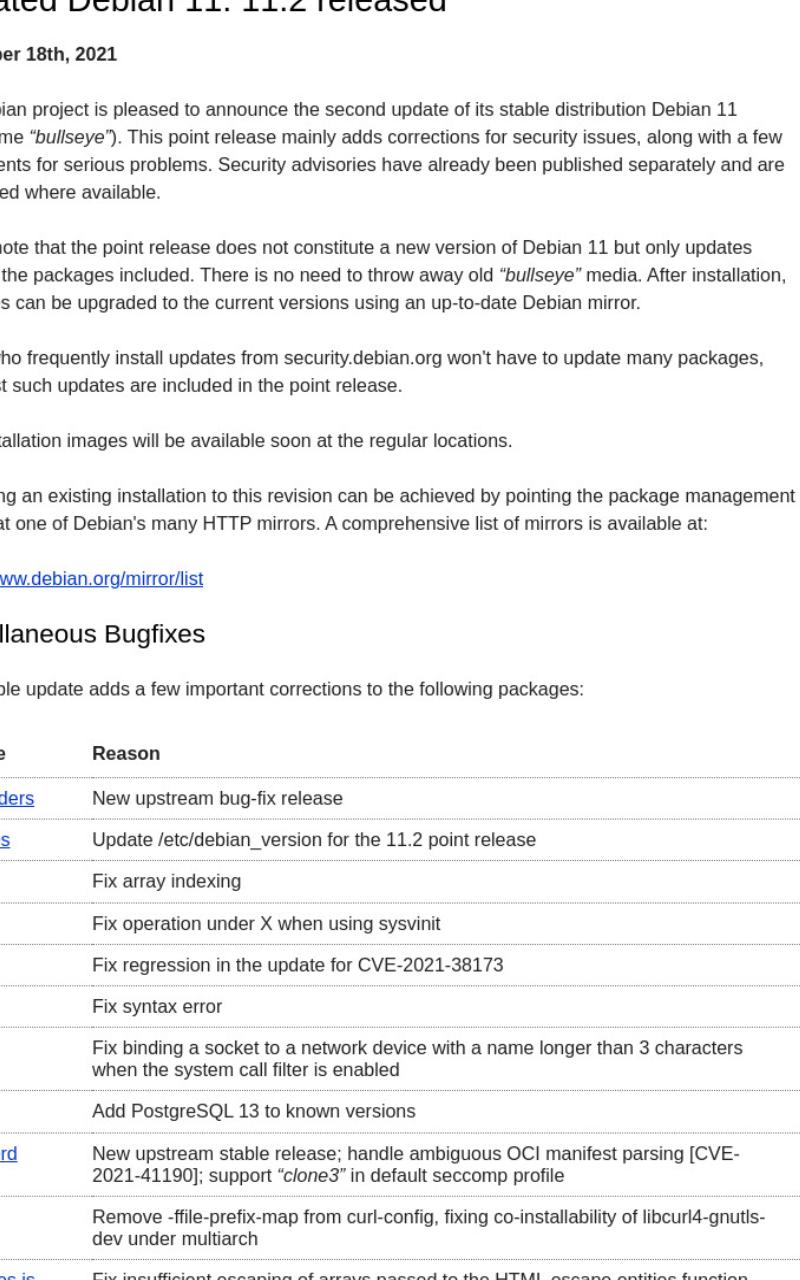Image resolution: width=800 pixels, height=1280 pixels.
Task: Click the CVE-2021-41190 OCI manifest parsing text
Action: 415,1164
